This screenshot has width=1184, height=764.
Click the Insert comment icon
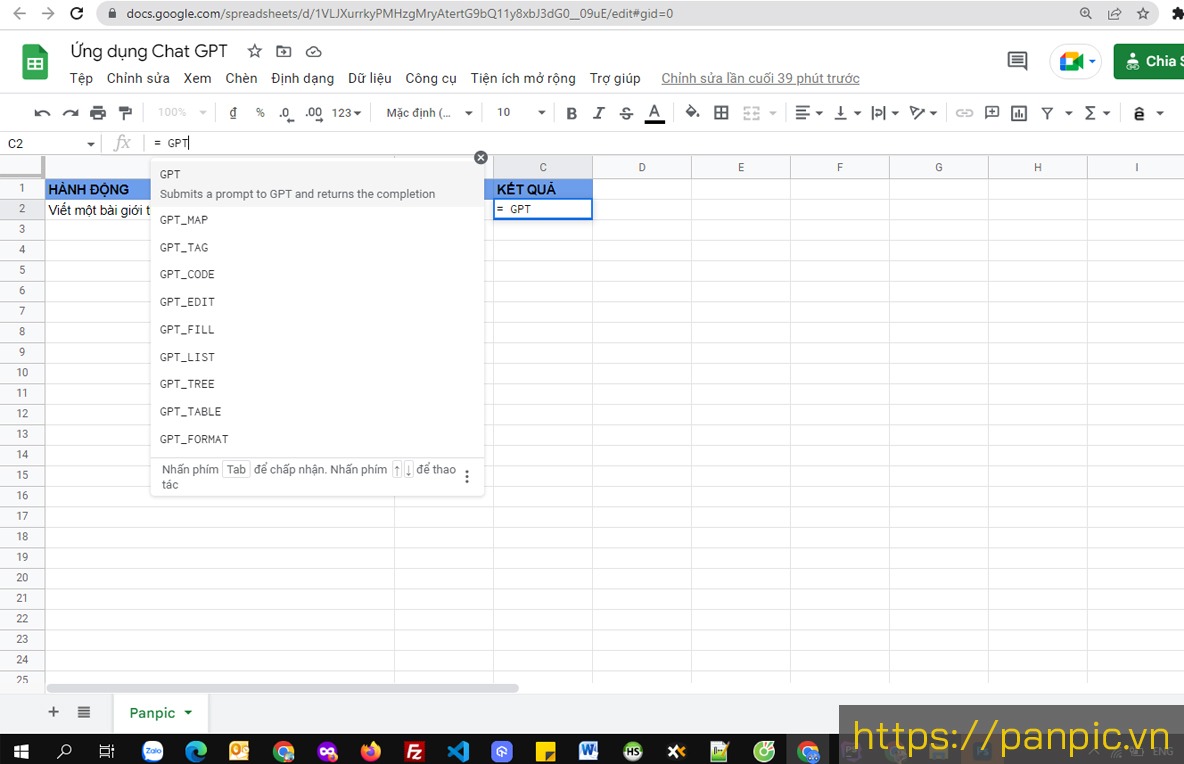coord(991,112)
